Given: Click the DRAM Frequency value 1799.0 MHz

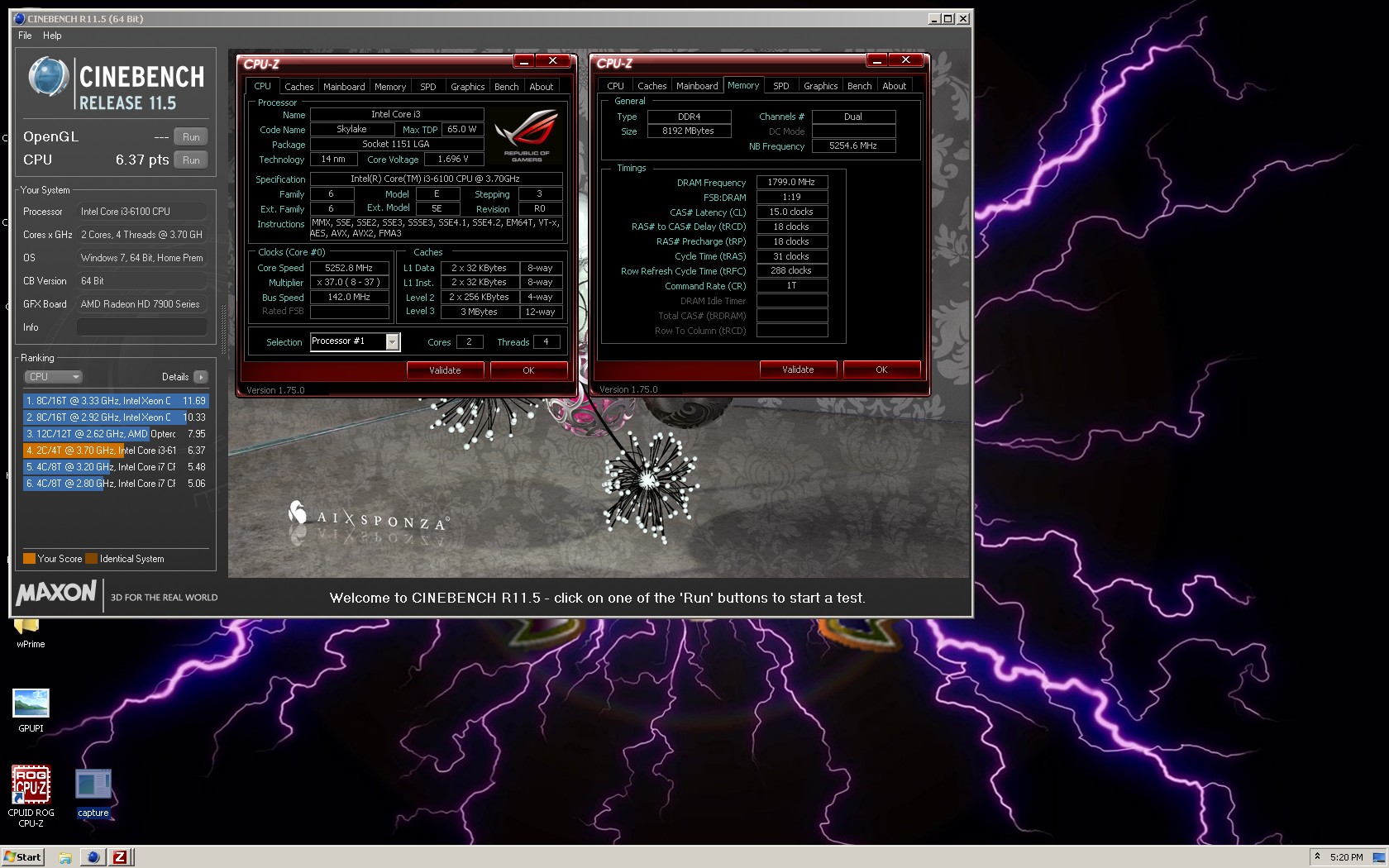Looking at the screenshot, I should pyautogui.click(x=791, y=182).
